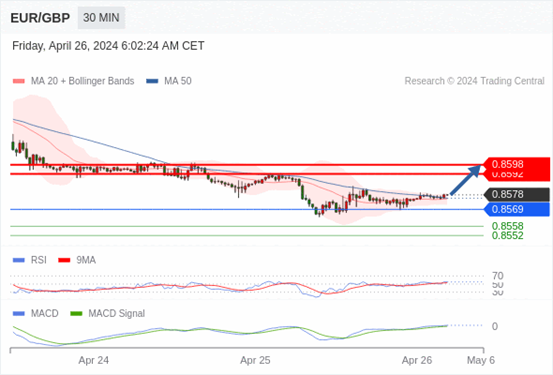Click the May 6 date axis marker
The image size is (553, 375).
click(481, 360)
